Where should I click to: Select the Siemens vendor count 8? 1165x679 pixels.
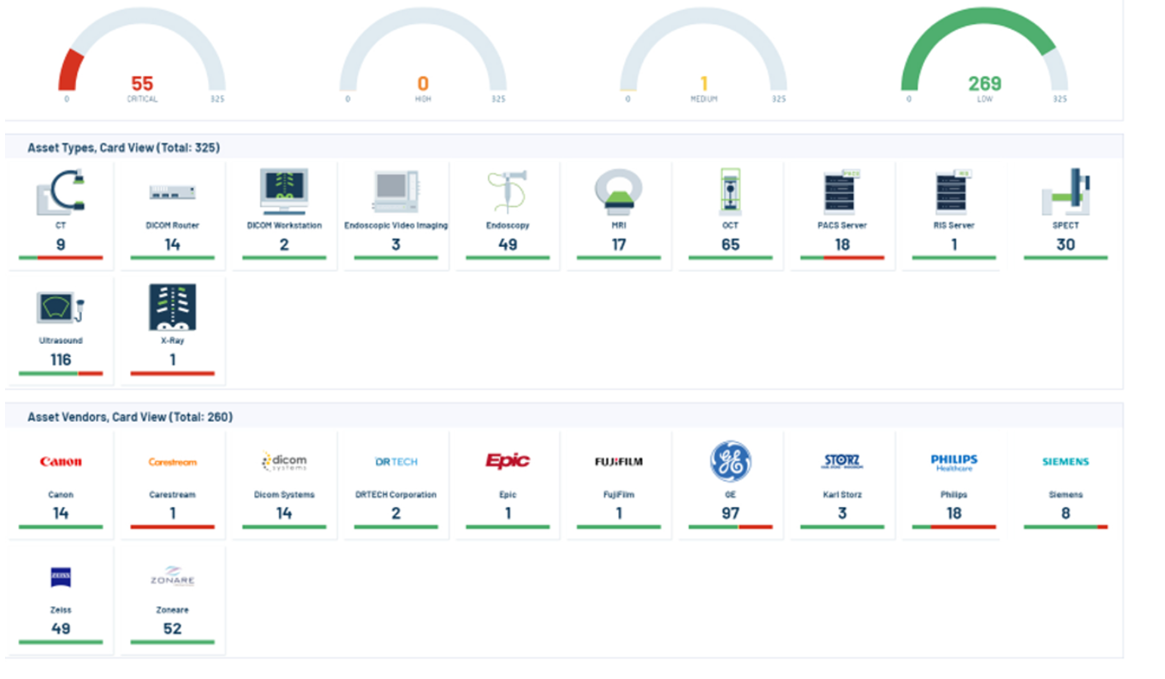coord(1065,513)
